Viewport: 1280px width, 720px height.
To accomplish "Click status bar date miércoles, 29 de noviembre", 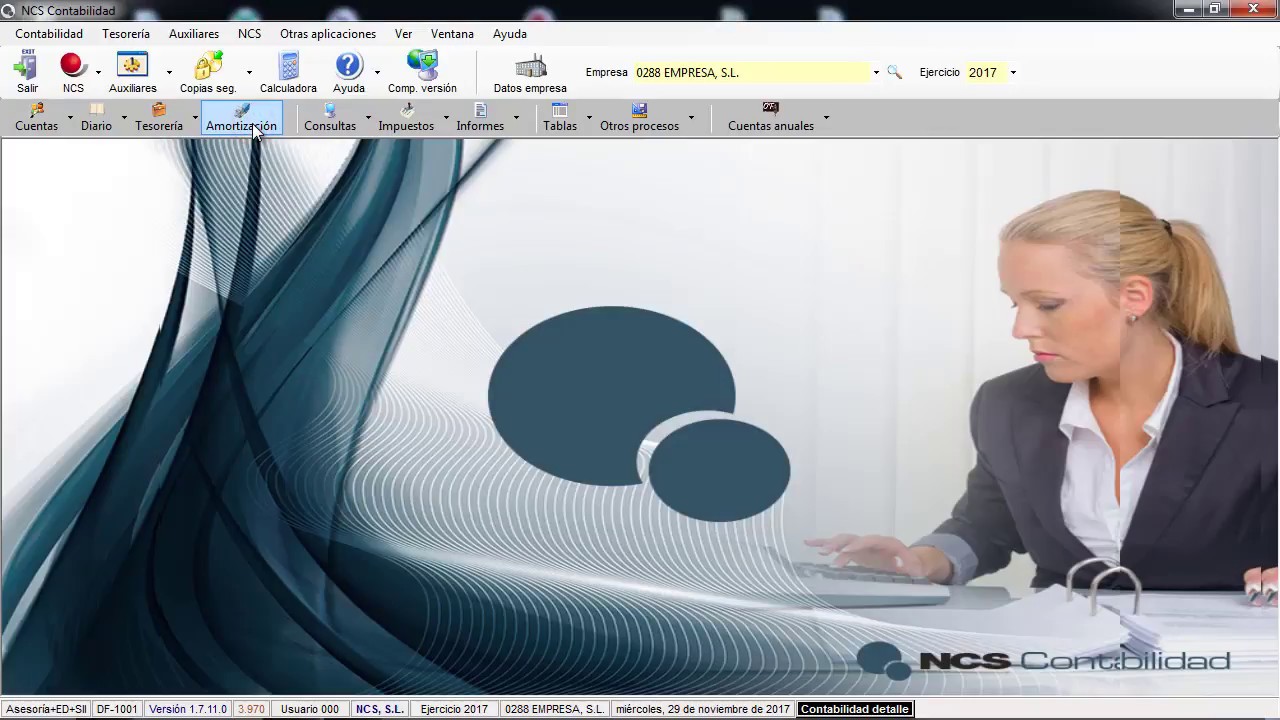I will coord(703,709).
